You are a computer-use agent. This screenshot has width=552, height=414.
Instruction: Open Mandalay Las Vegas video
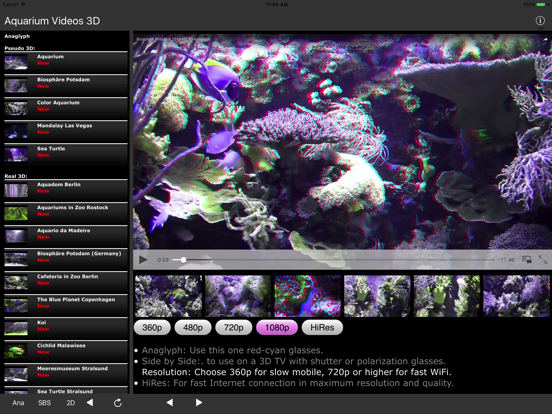click(66, 132)
